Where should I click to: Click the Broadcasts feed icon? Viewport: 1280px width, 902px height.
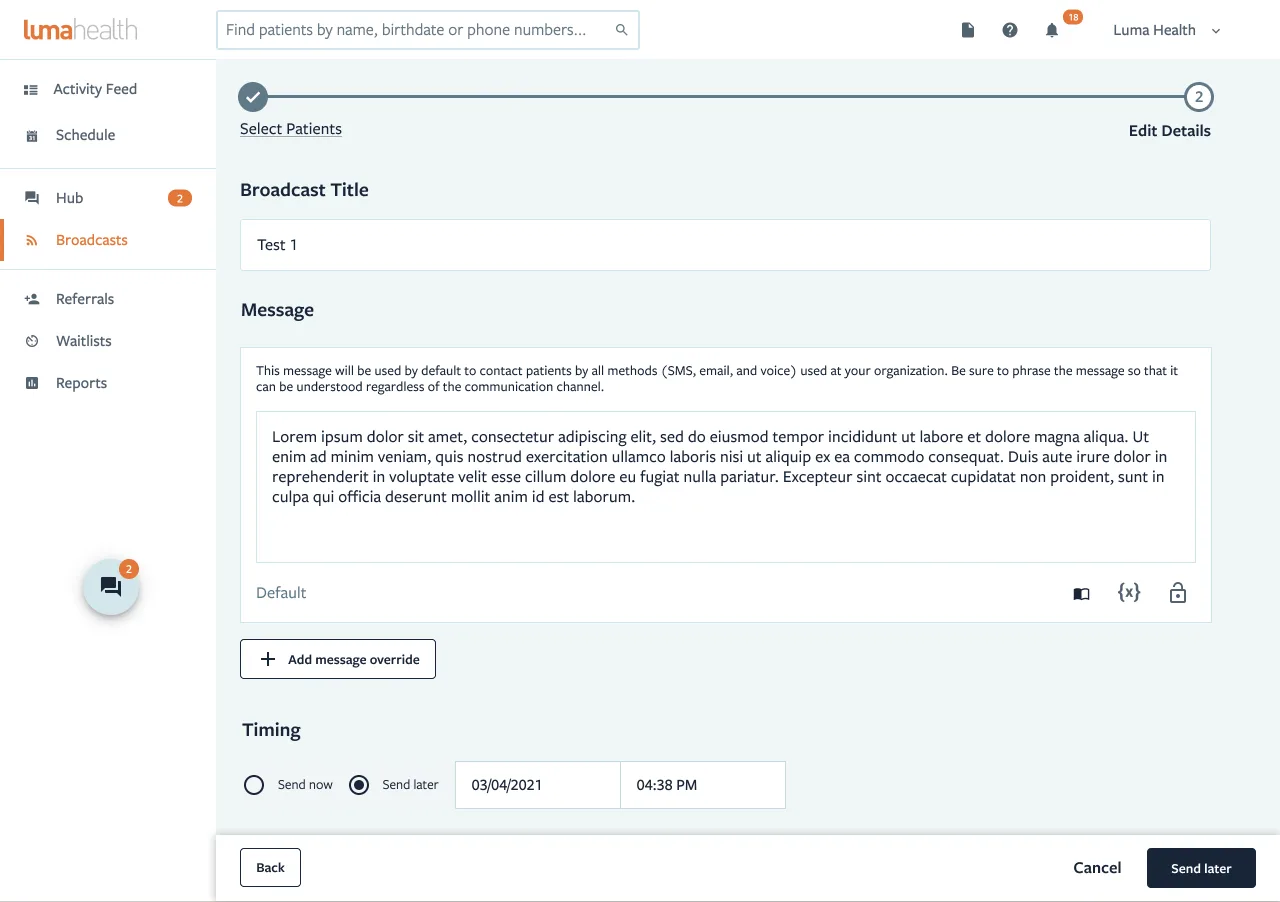point(32,240)
